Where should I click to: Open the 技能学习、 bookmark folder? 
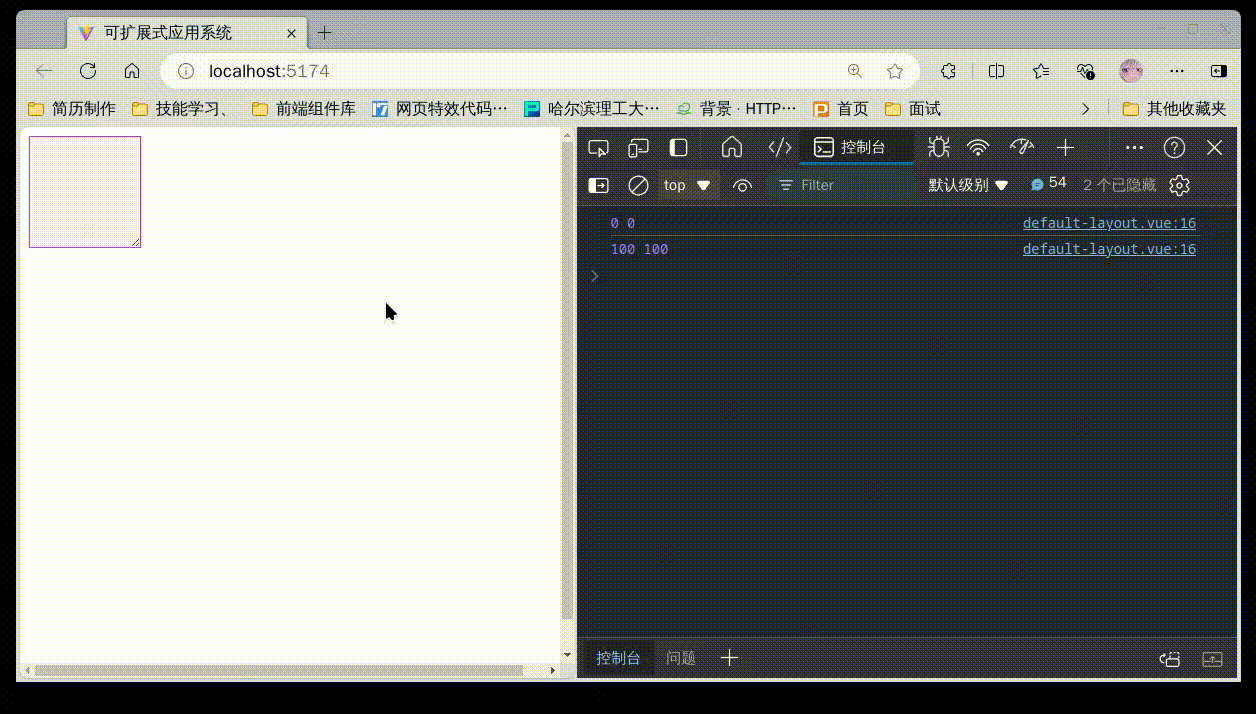tap(181, 109)
